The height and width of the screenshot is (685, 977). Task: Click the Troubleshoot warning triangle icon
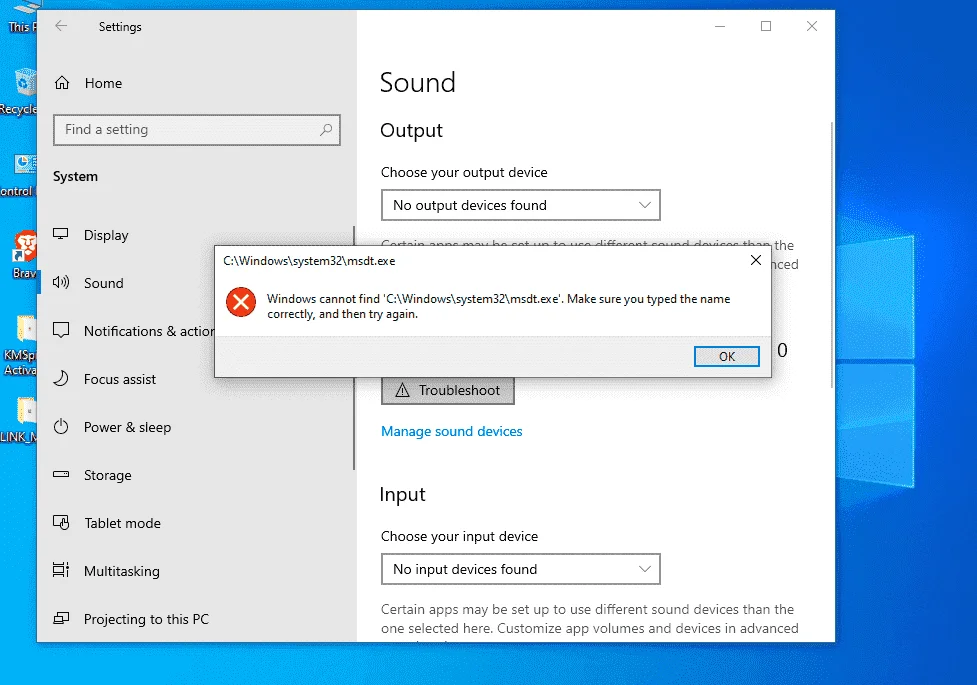coord(403,391)
